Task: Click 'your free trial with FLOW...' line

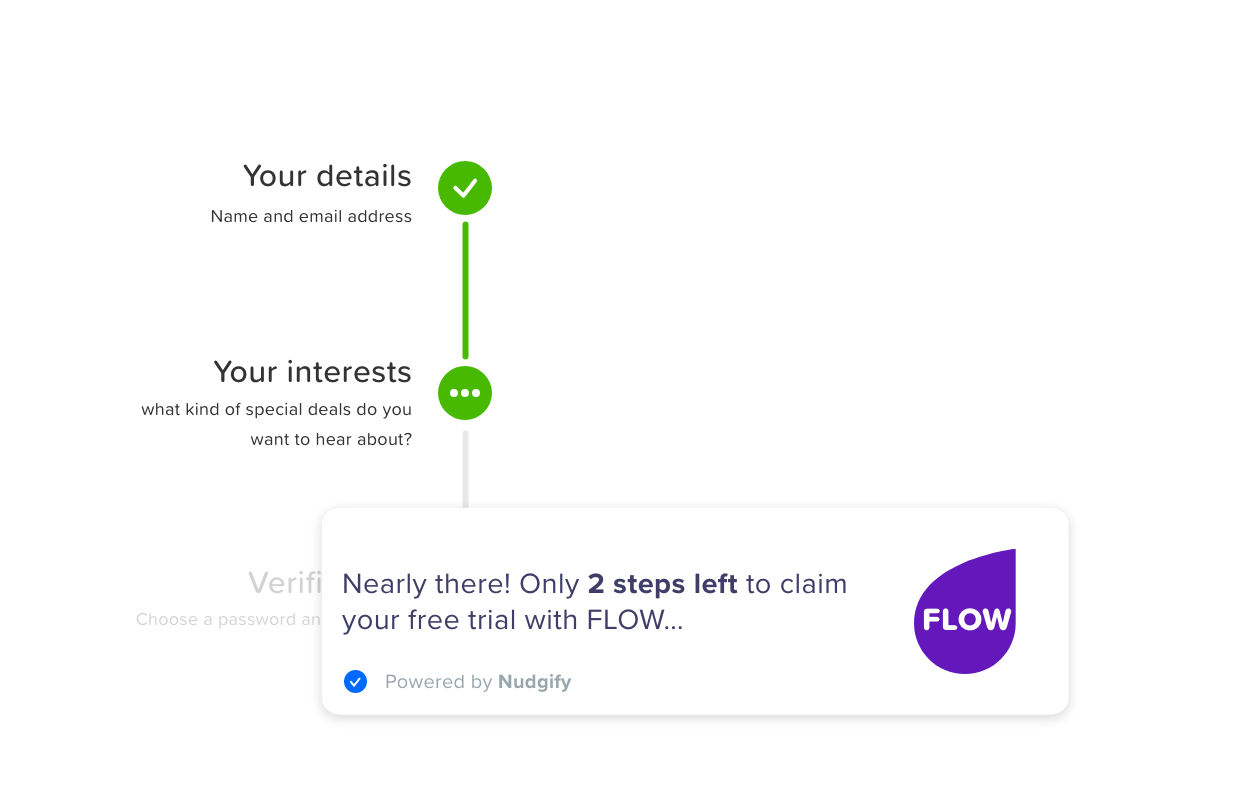Action: coord(512,620)
